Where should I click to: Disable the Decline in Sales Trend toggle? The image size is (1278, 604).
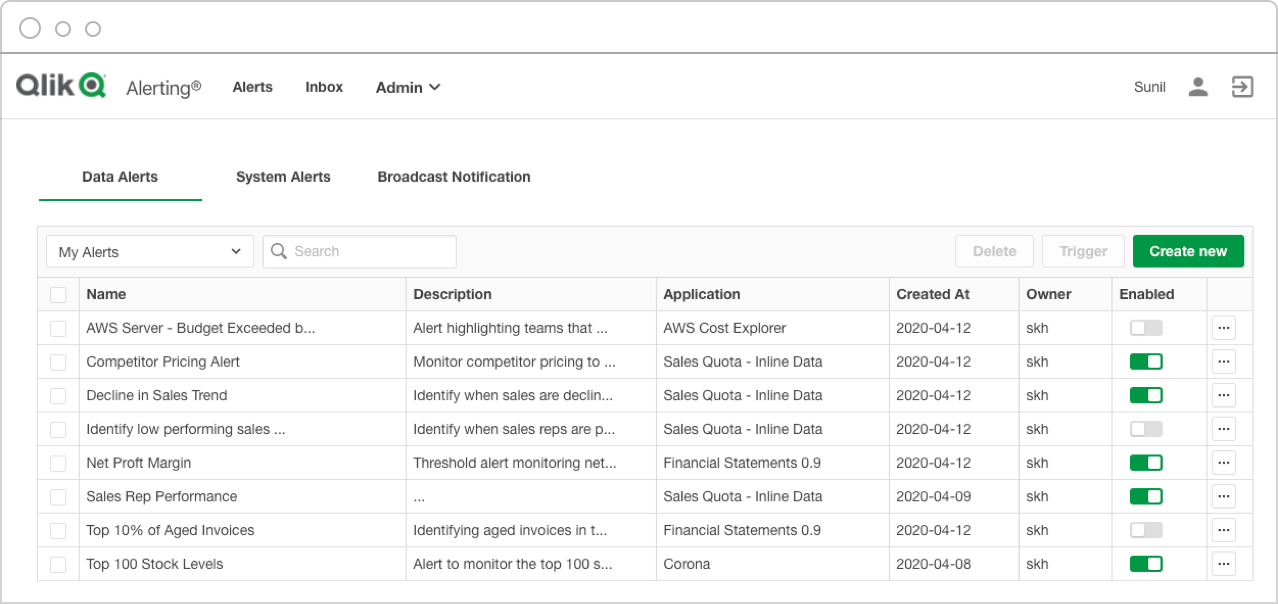1146,395
